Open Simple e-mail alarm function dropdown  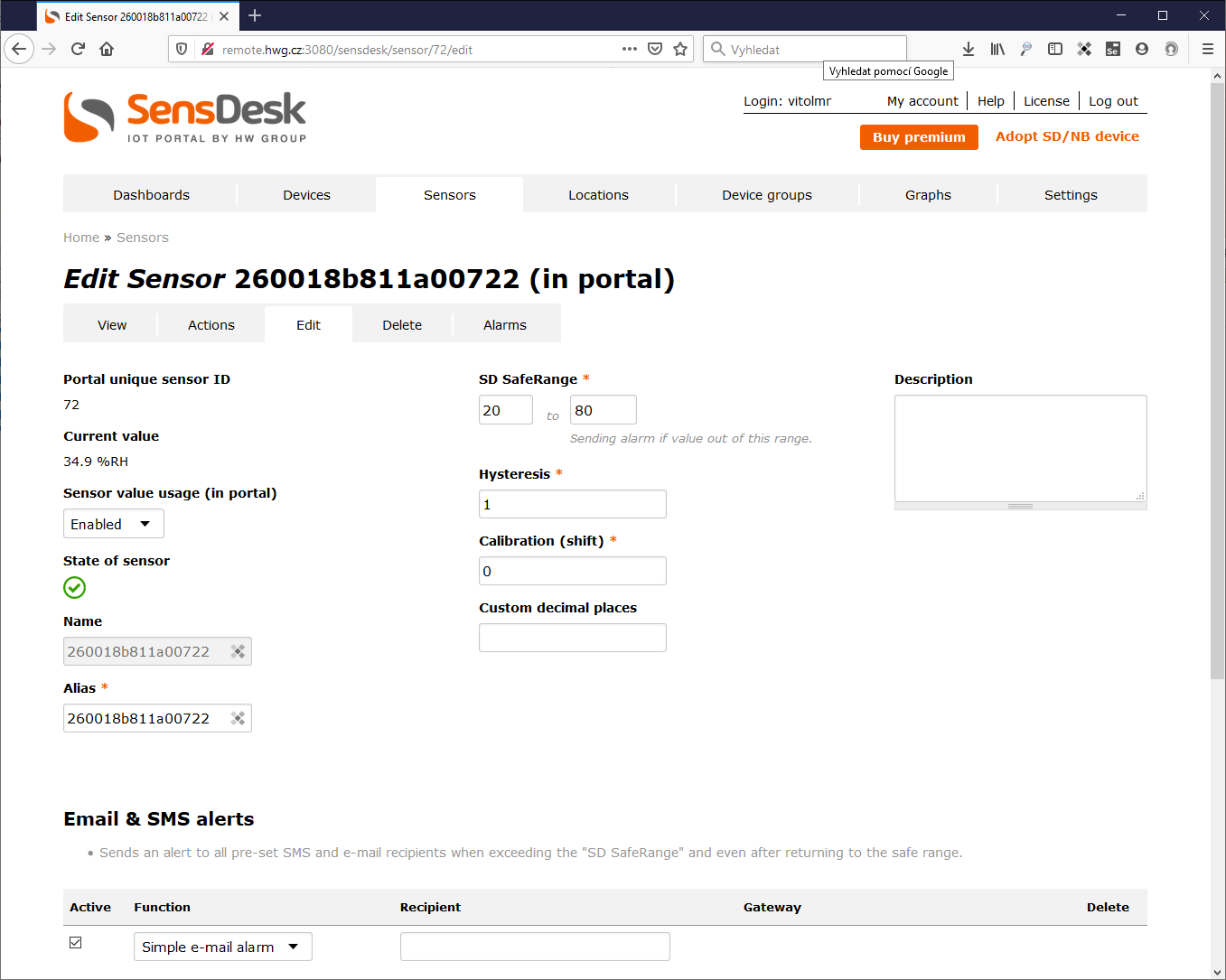tap(223, 947)
